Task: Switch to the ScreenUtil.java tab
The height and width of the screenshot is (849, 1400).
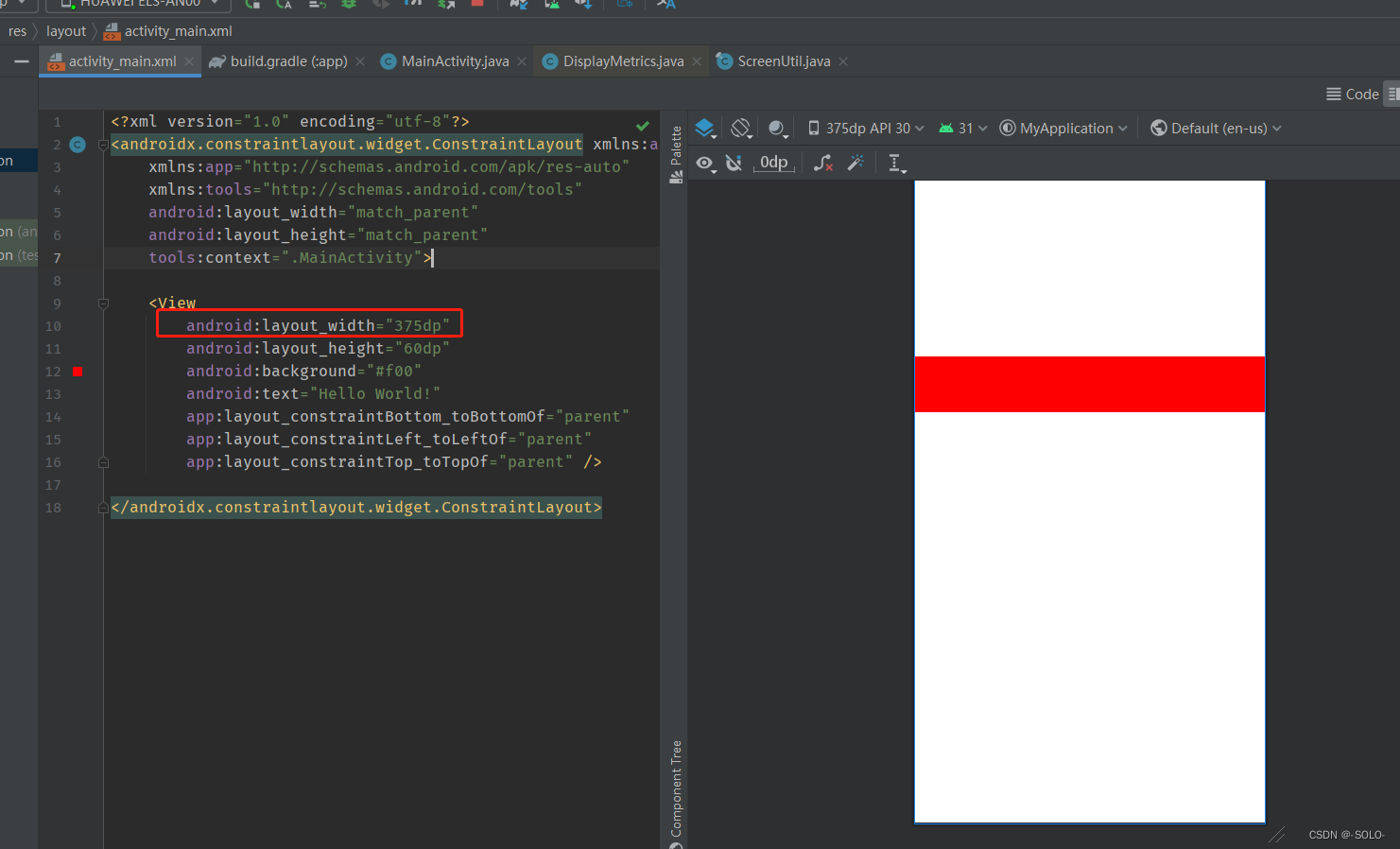Action: coord(785,61)
